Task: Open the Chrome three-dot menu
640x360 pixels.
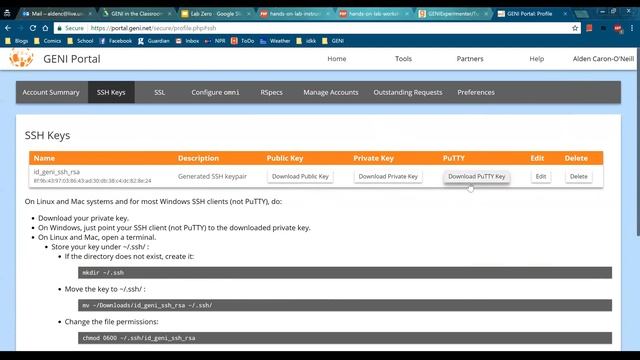Action: (x=632, y=28)
